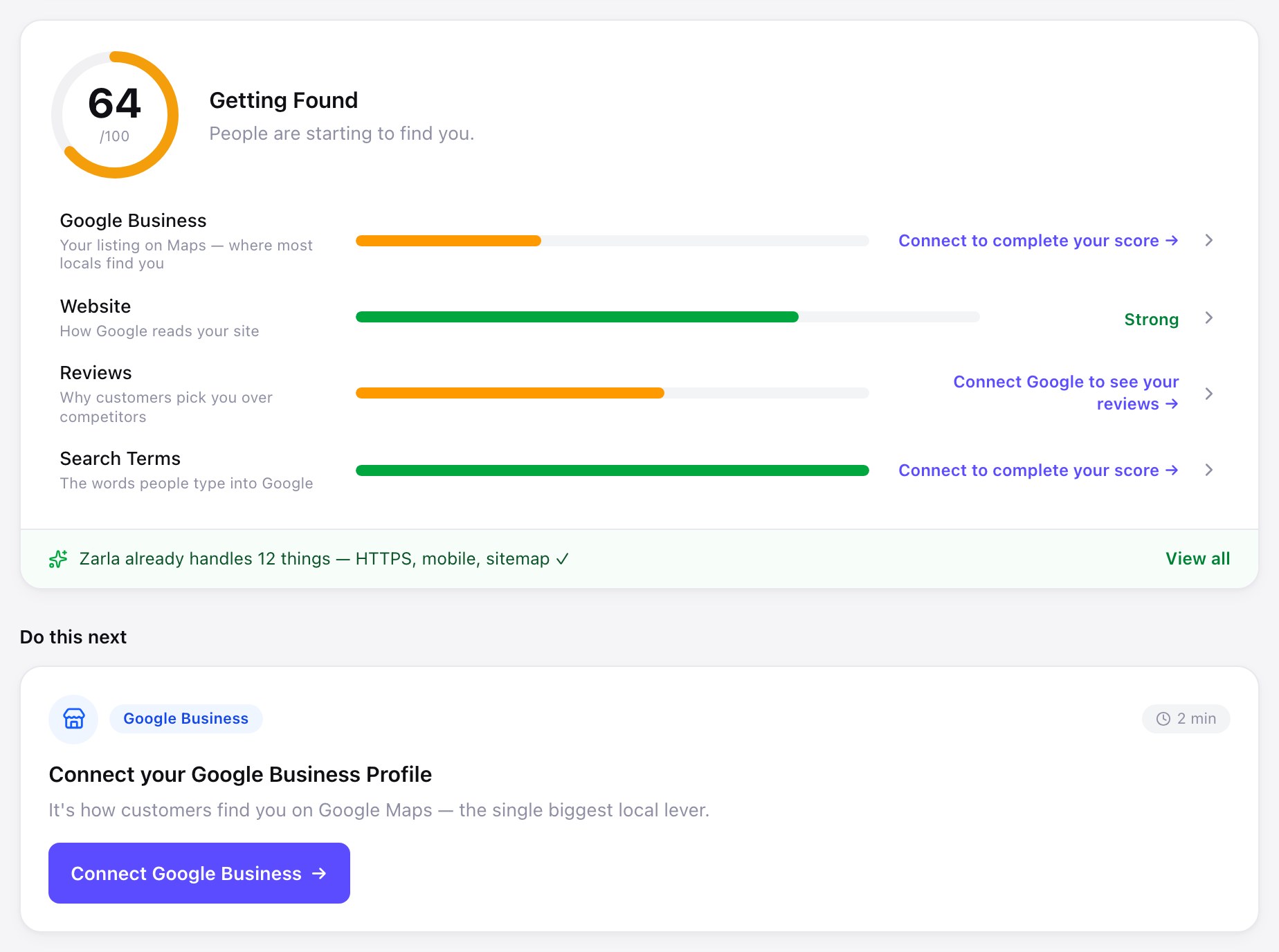Click the Google Business progress bar
1279x952 pixels.
(612, 241)
